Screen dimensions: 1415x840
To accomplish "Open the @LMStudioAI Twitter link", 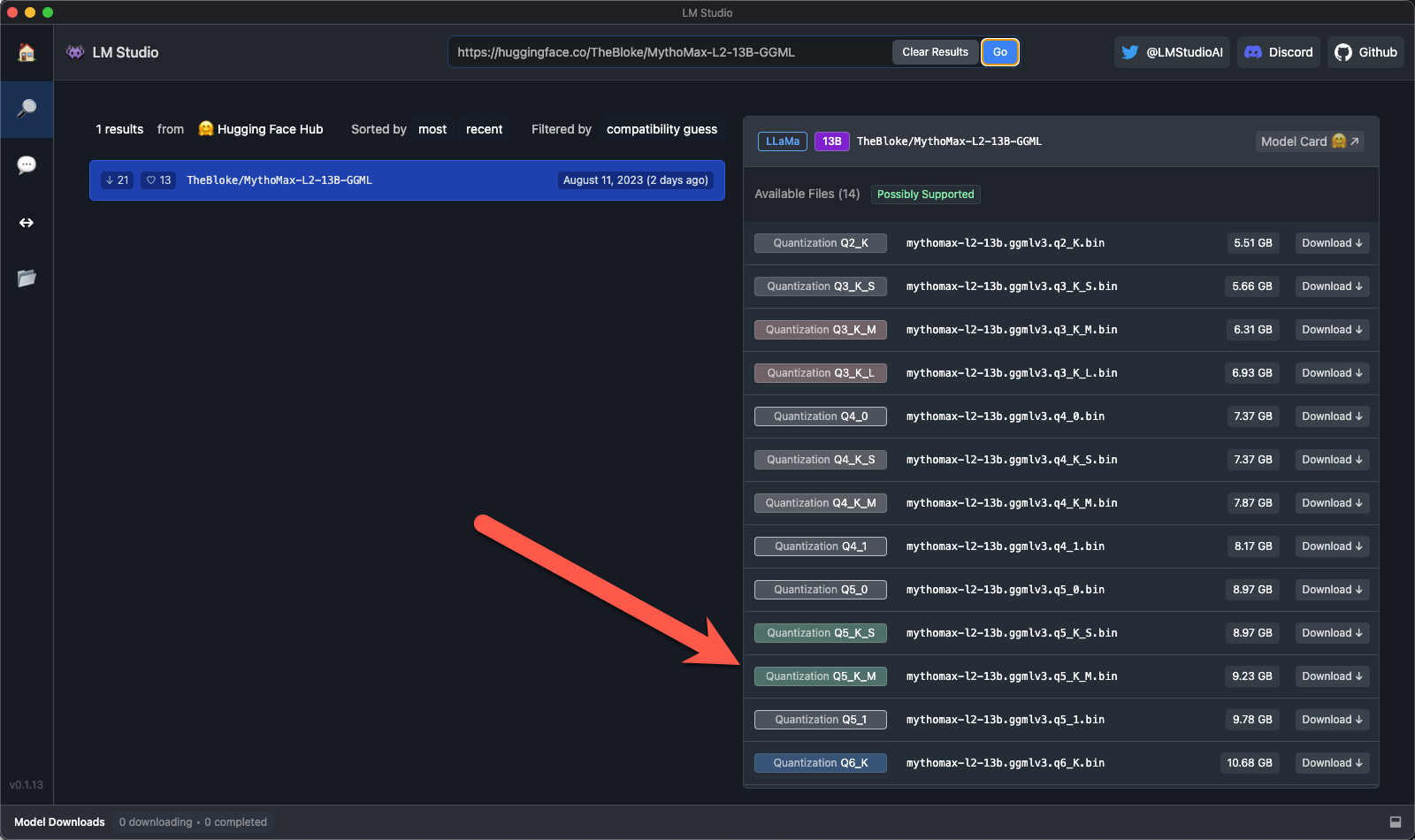I will (1172, 52).
